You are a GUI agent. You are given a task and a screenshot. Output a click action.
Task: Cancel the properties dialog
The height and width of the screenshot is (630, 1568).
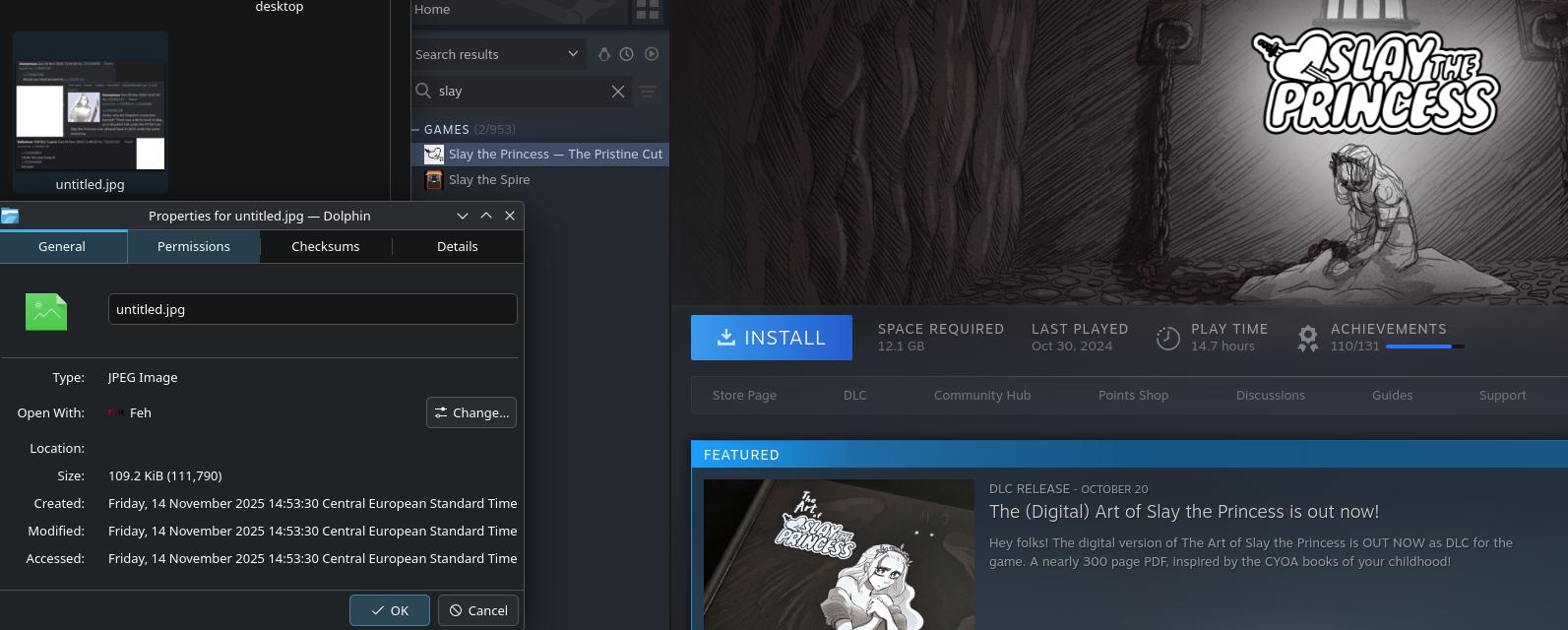(478, 610)
